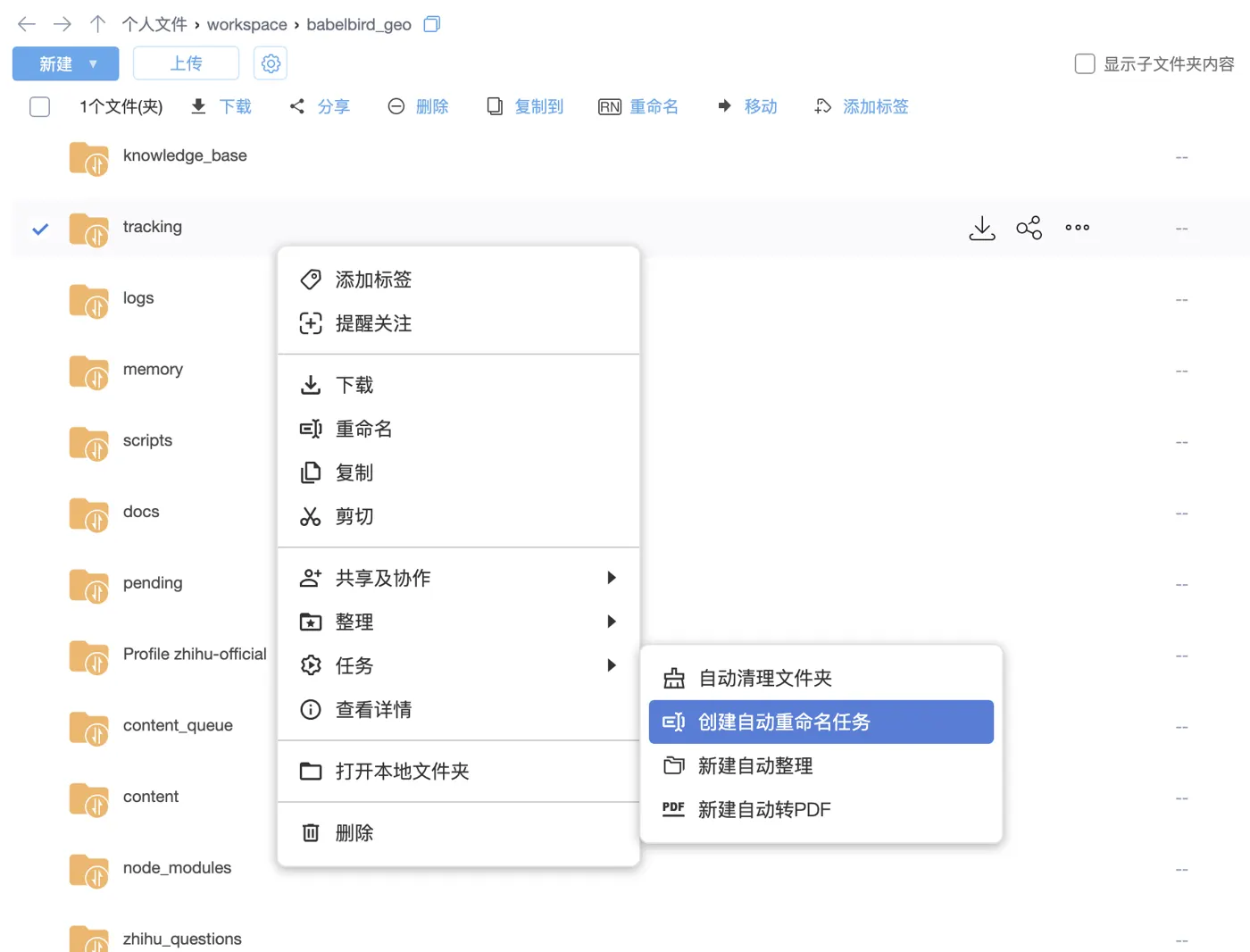The height and width of the screenshot is (952, 1250).
Task: Click the logs folder name
Action: pyautogui.click(x=138, y=298)
